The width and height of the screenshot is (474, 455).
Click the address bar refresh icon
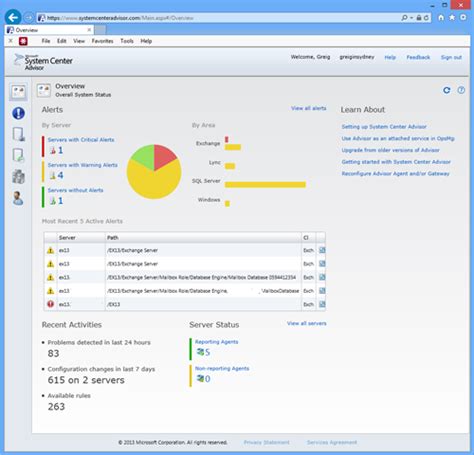point(426,18)
